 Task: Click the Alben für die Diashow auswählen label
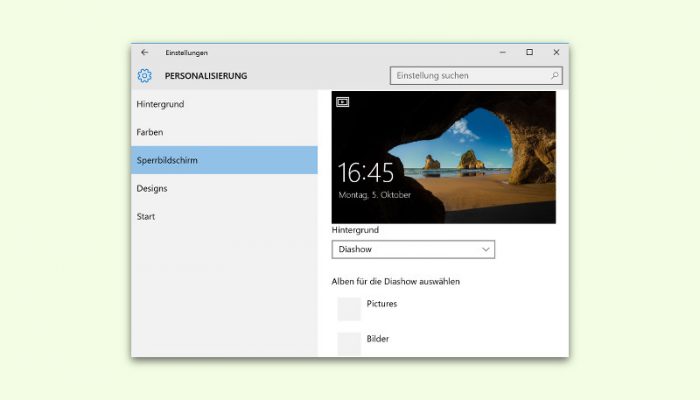coord(395,281)
